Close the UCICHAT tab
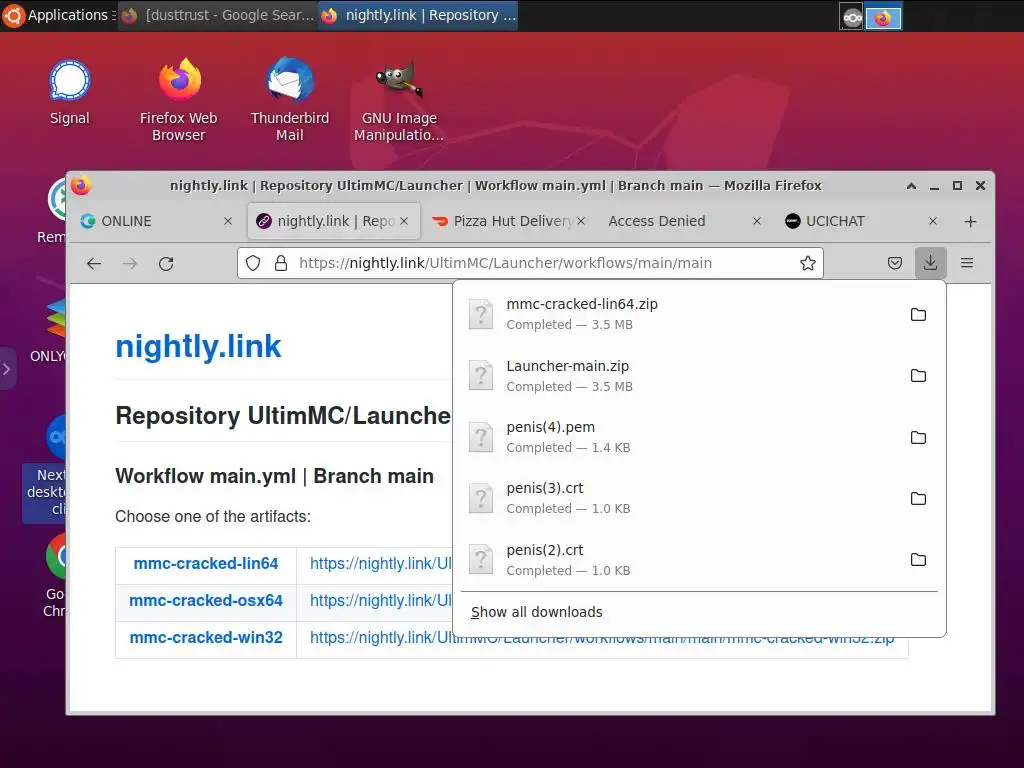 point(933,221)
